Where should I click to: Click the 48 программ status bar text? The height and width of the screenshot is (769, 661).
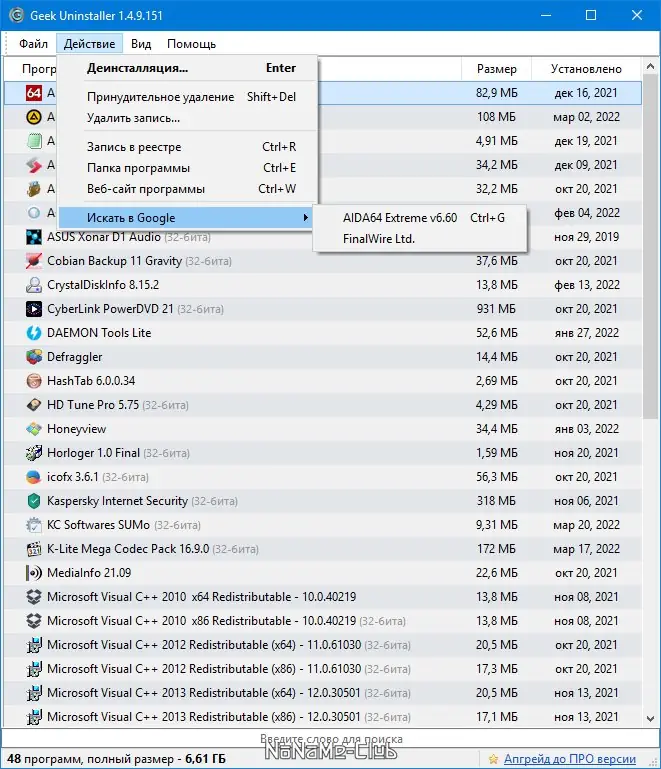[116, 759]
